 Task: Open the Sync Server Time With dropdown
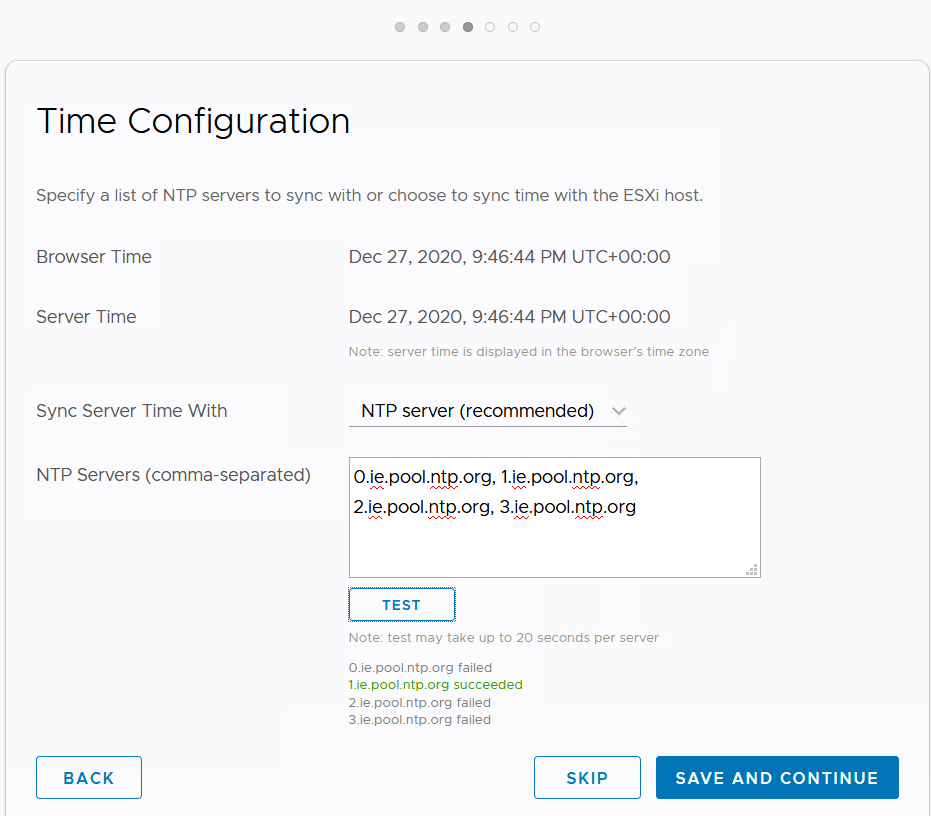coord(488,411)
